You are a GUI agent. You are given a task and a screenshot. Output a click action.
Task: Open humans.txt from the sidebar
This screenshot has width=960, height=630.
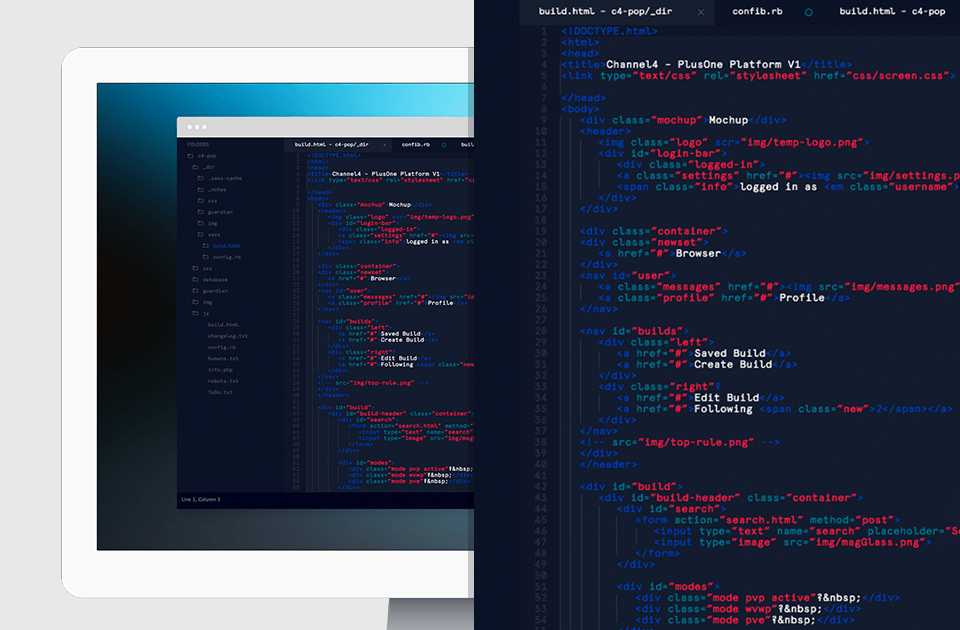click(223, 358)
